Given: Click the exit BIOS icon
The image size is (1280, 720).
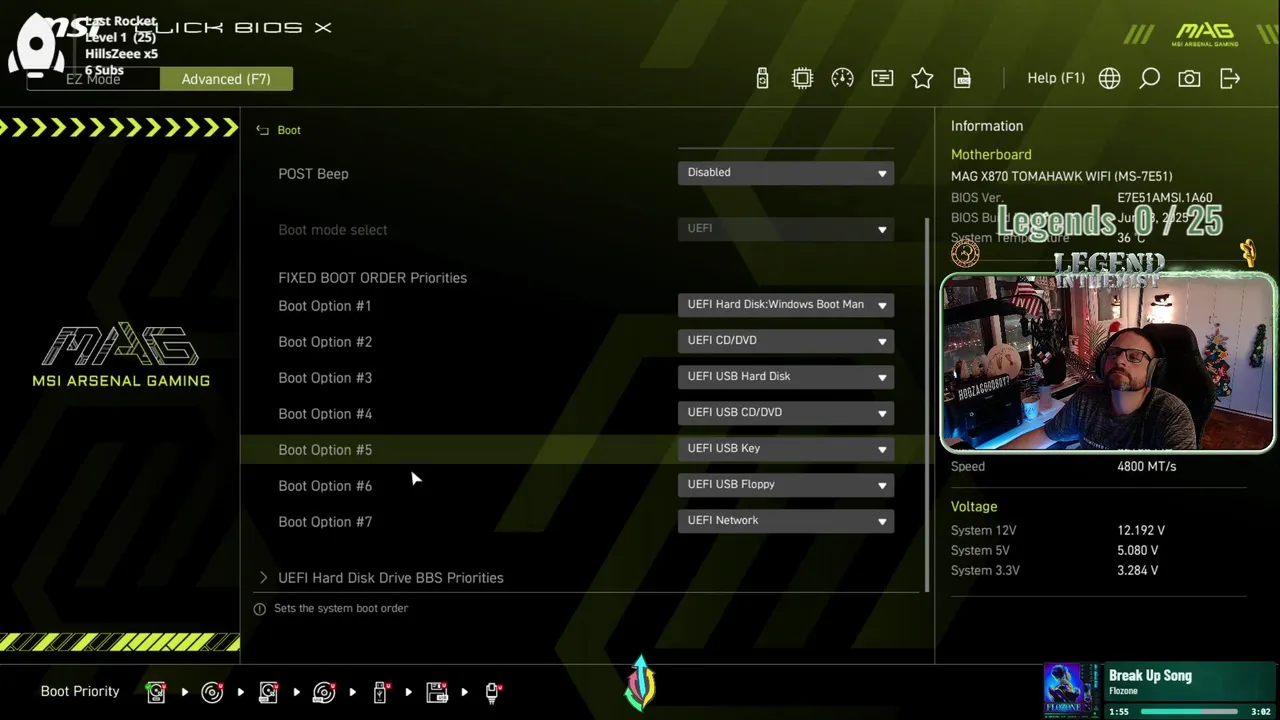Looking at the screenshot, I should (1230, 78).
